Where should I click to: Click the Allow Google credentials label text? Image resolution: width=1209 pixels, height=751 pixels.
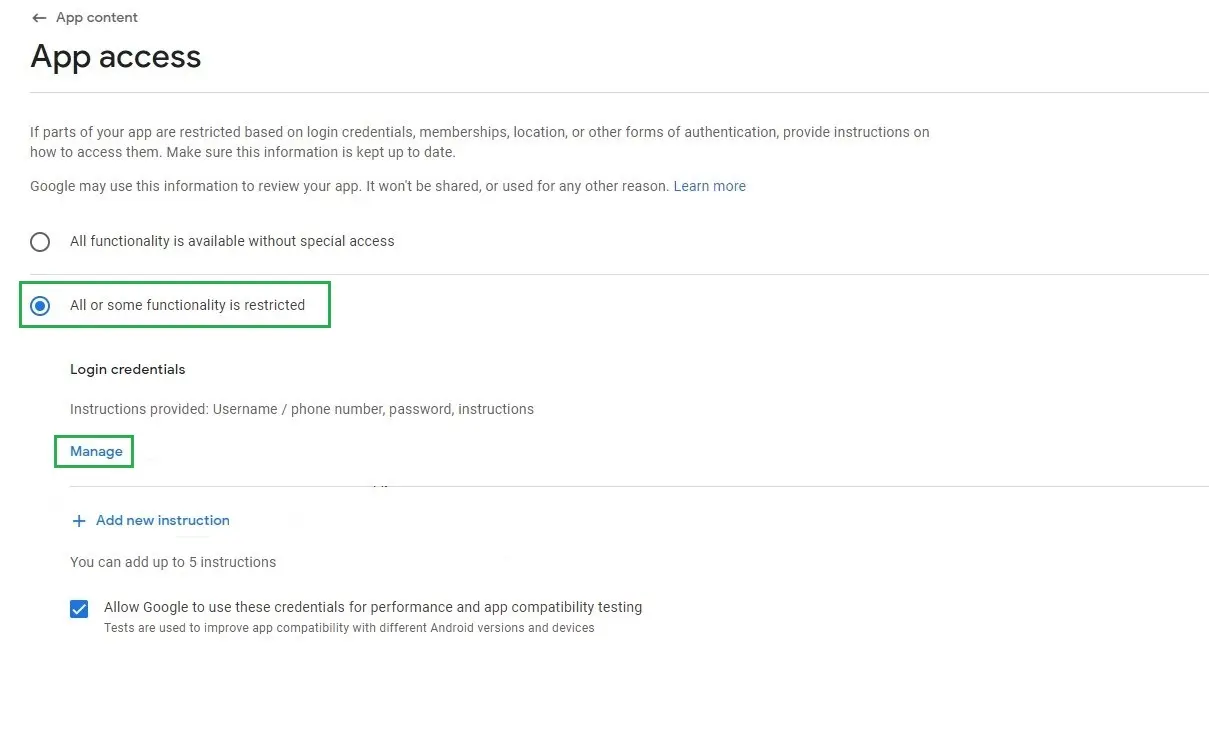pyautogui.click(x=373, y=607)
